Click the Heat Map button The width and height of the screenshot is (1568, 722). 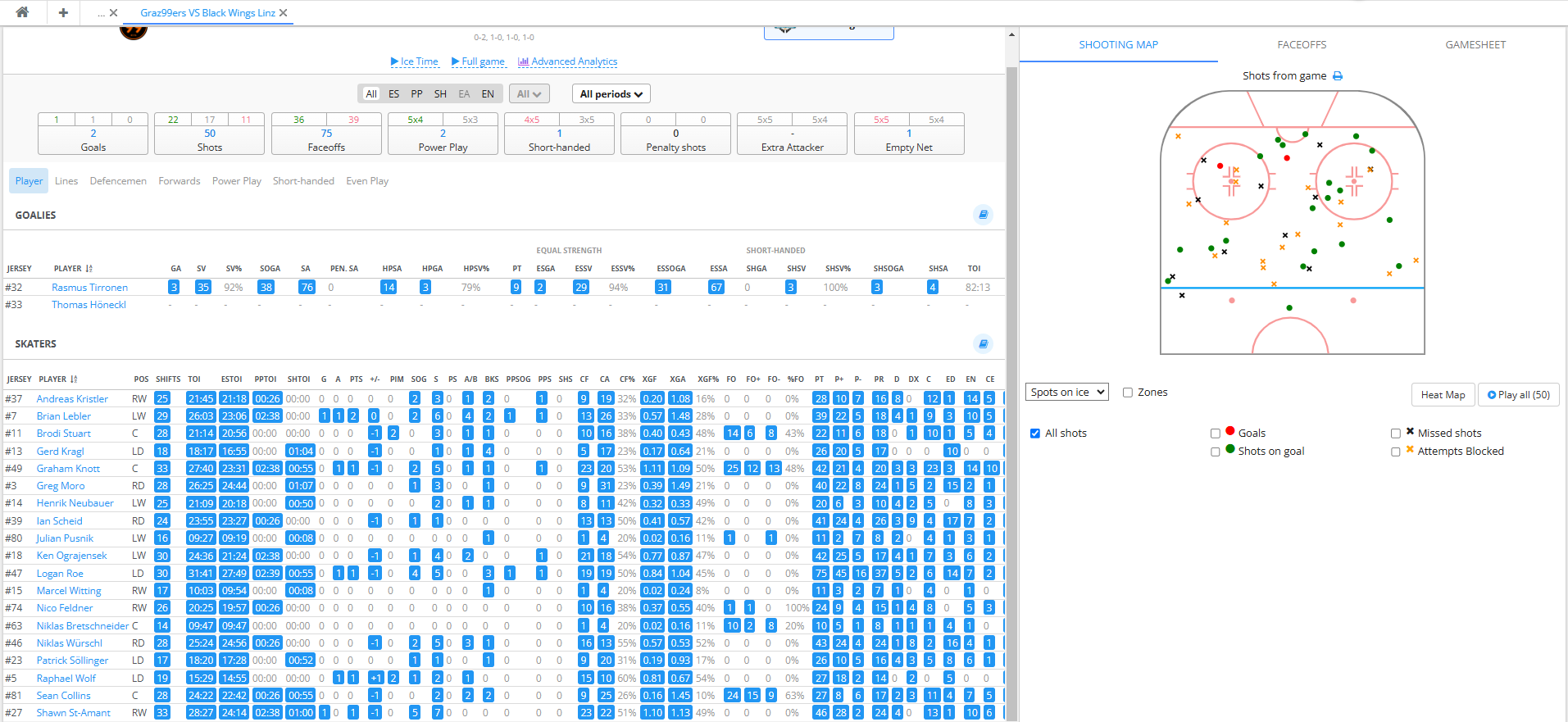click(1443, 395)
